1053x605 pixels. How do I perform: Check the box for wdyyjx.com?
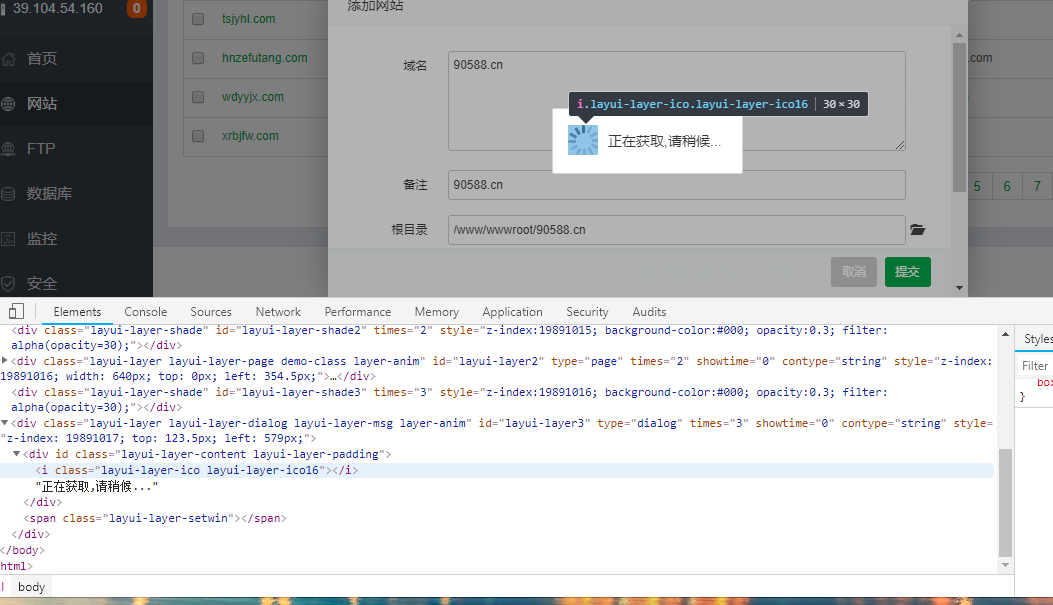(x=198, y=97)
